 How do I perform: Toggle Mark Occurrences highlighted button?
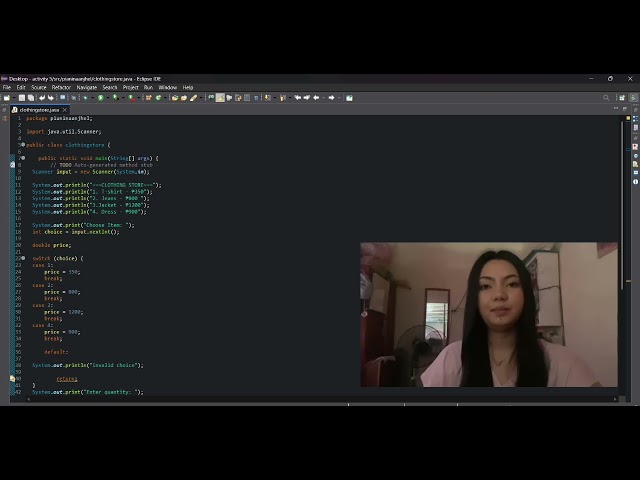click(220, 98)
